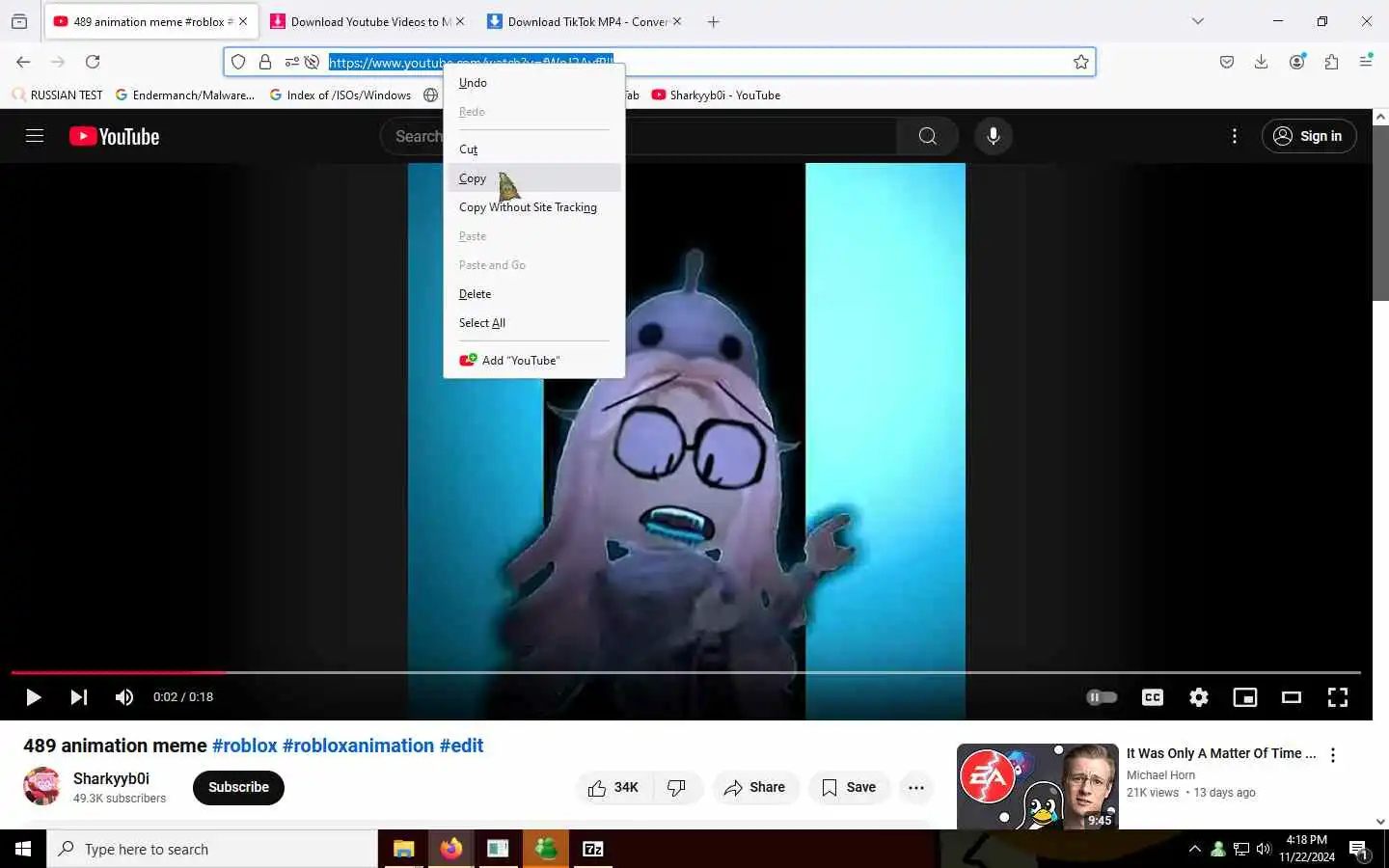Choose Copy from the context menu
Screen dimensions: 1389x868
532,178
